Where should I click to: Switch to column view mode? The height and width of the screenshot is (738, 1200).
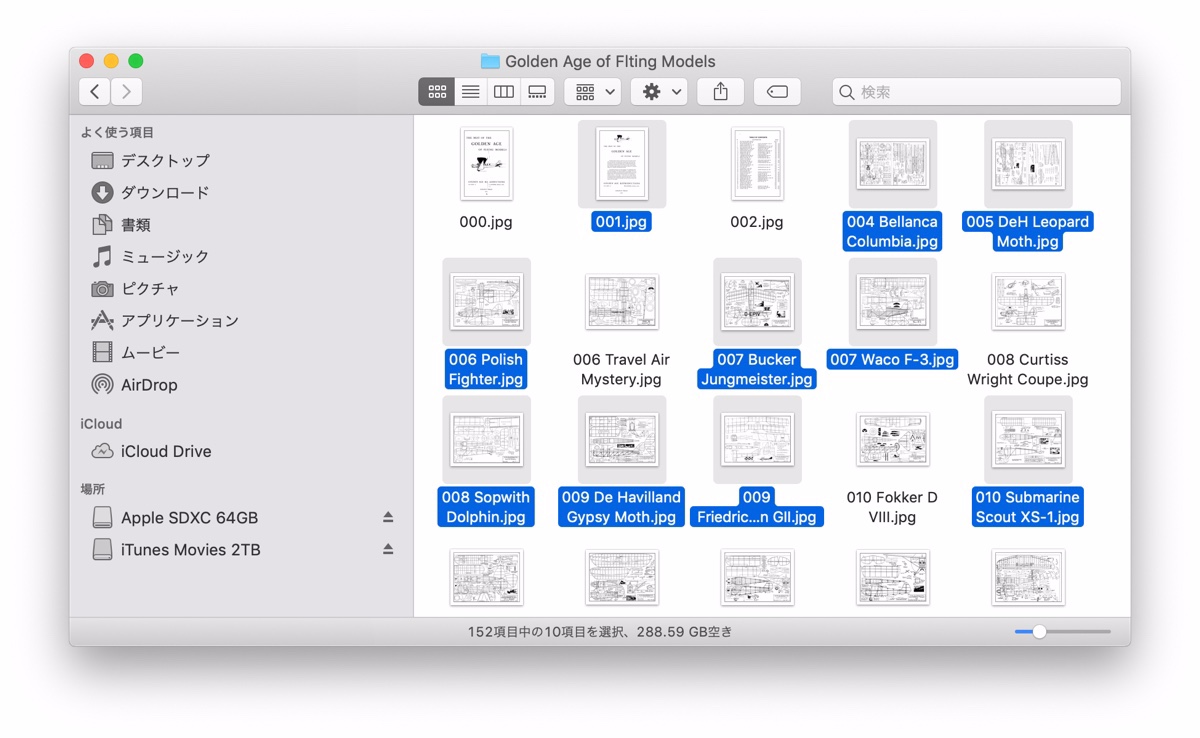[x=504, y=92]
